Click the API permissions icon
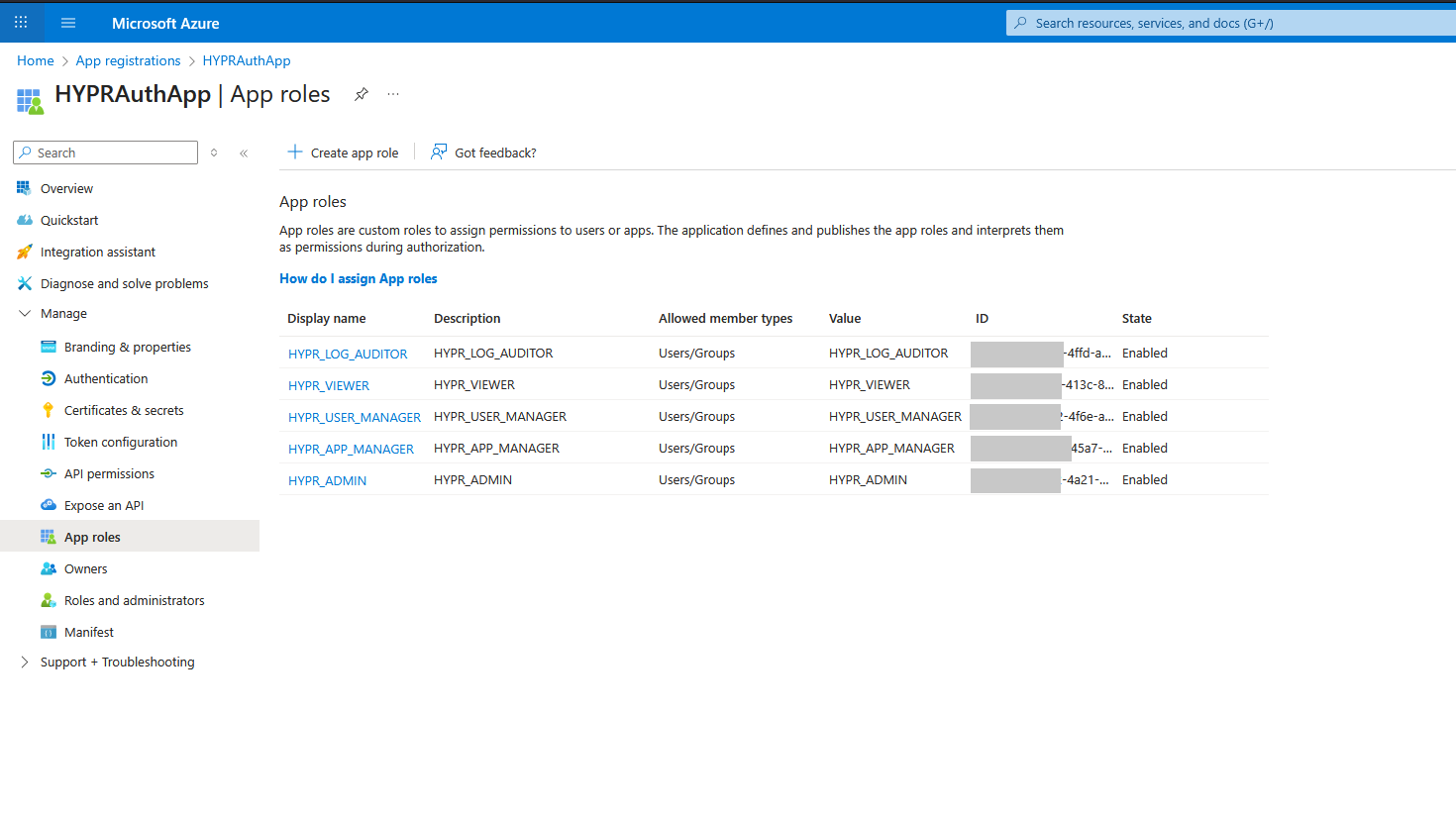The height and width of the screenshot is (817, 1456). coord(48,473)
